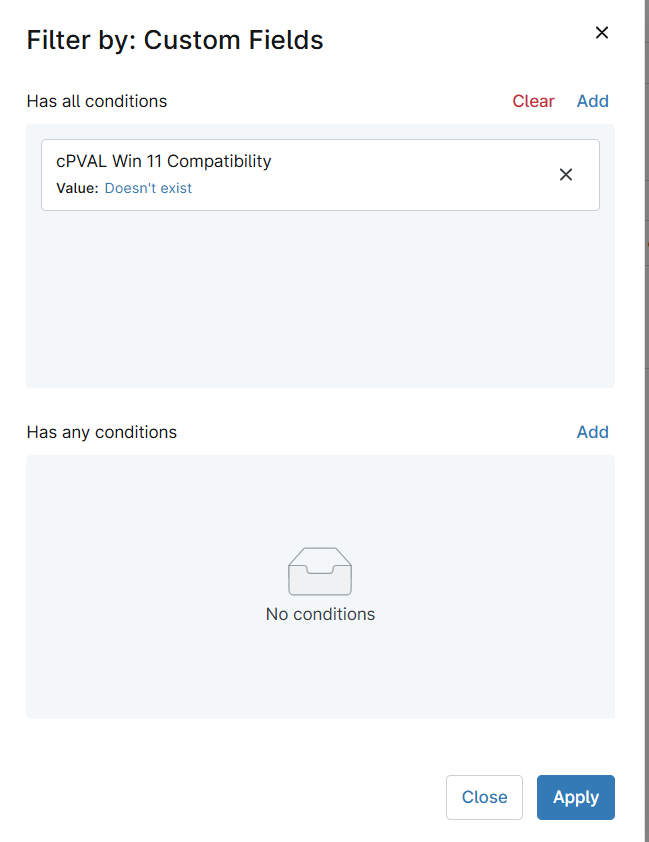Click empty space below the cPVAL condition card
Image resolution: width=649 pixels, height=842 pixels.
click(x=320, y=298)
